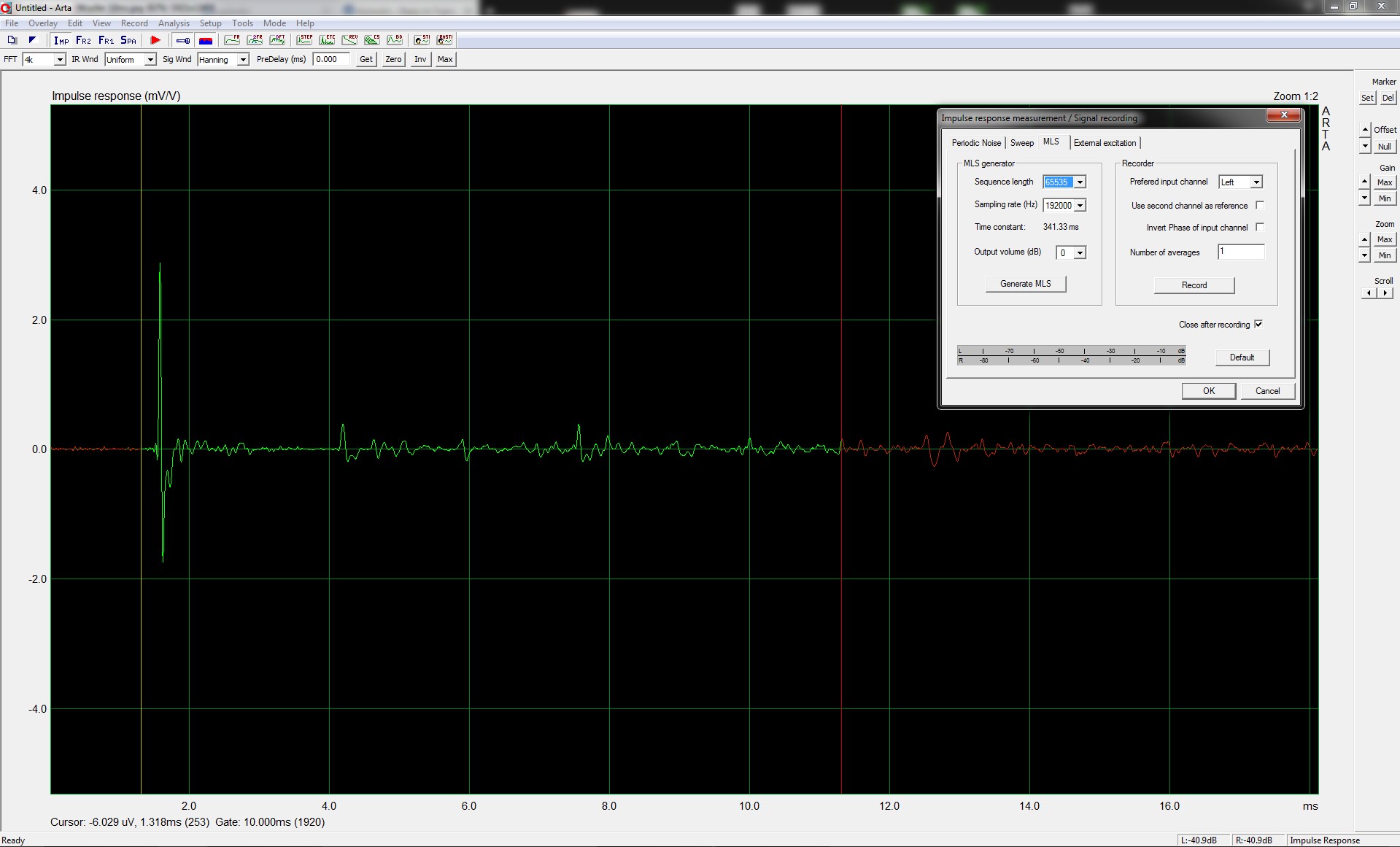The image size is (1400, 847).
Task: Click the Offset up arrow
Action: pos(1365,131)
